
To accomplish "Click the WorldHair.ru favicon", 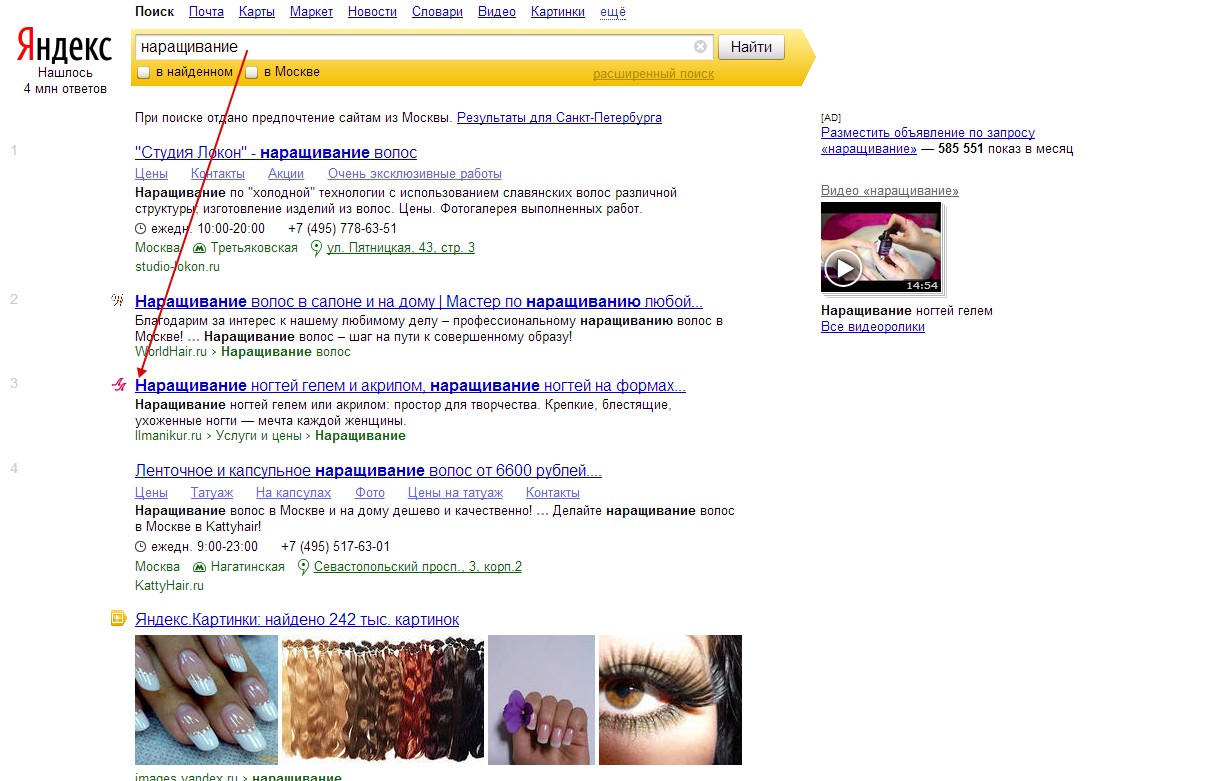I will click(118, 300).
